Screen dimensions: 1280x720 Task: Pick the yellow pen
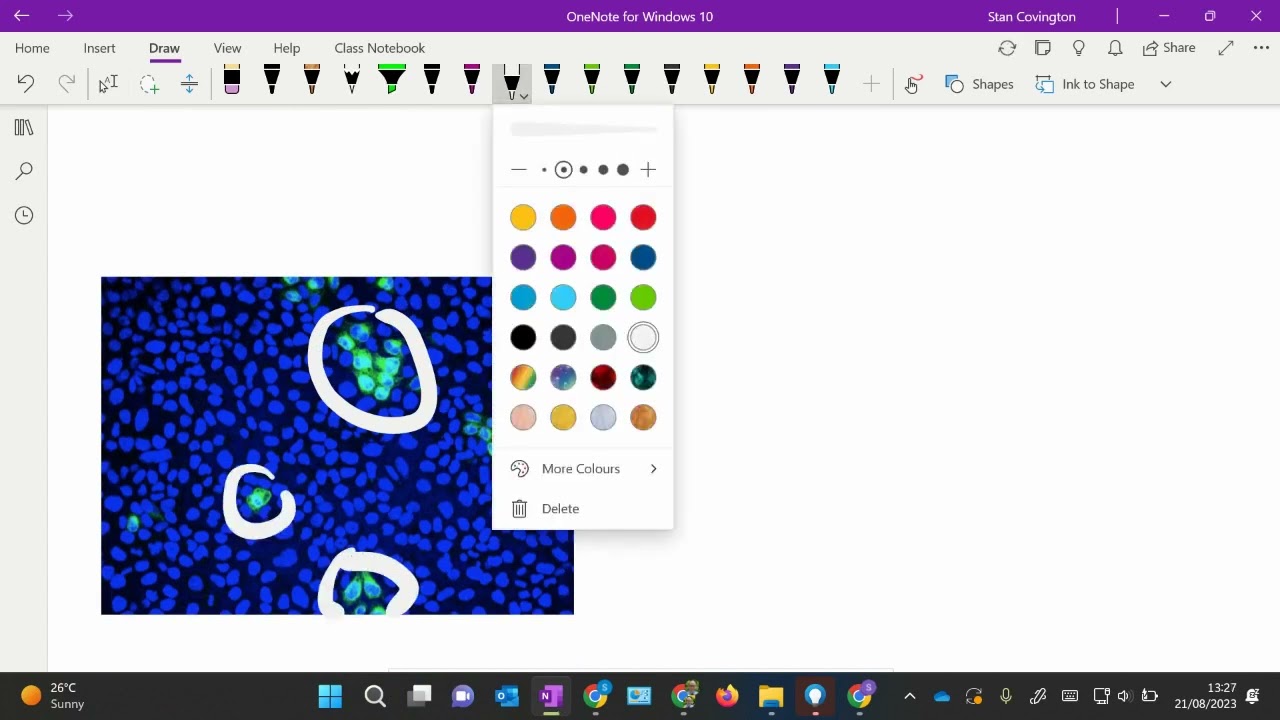click(x=712, y=81)
